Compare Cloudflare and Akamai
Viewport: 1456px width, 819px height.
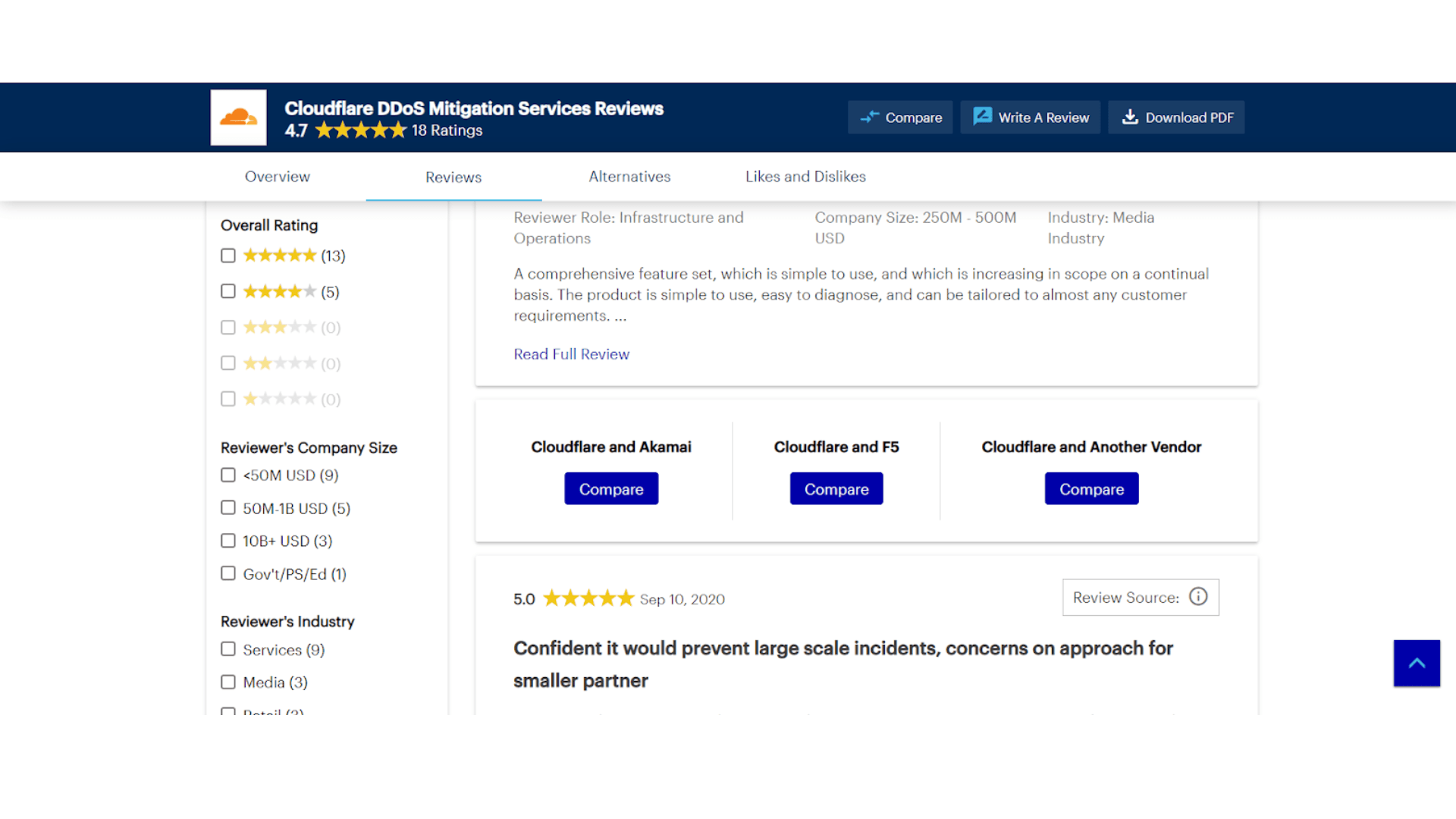(611, 489)
